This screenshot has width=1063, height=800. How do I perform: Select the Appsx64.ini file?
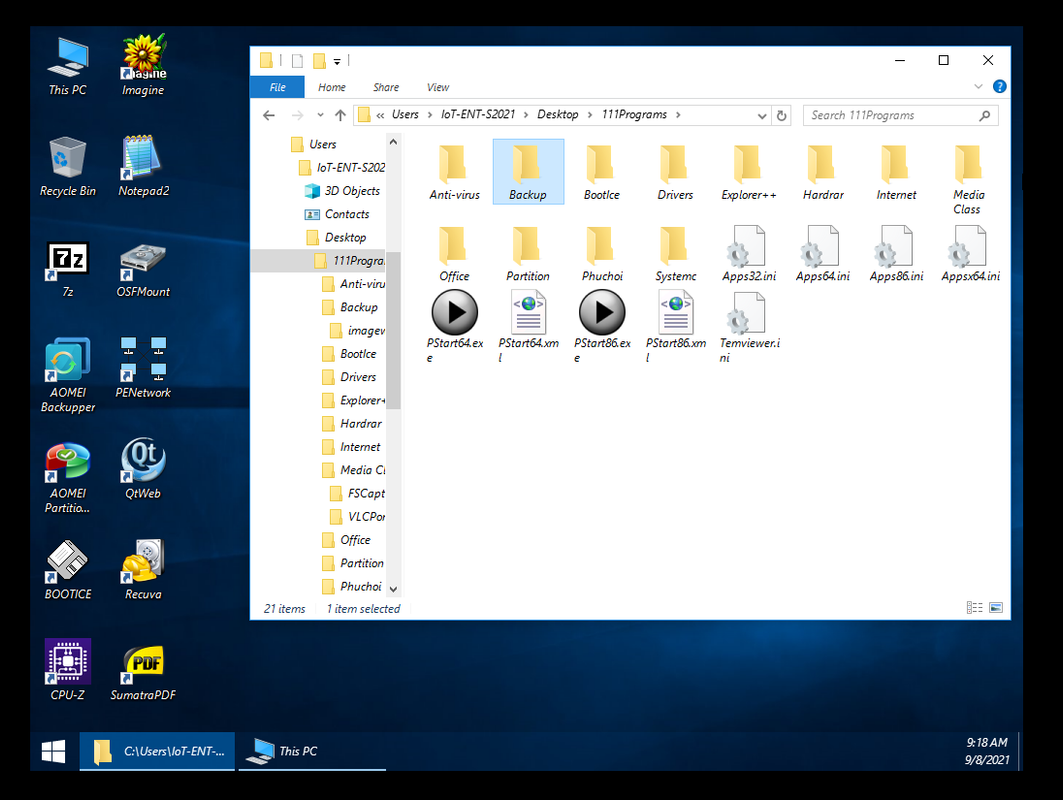(x=969, y=254)
